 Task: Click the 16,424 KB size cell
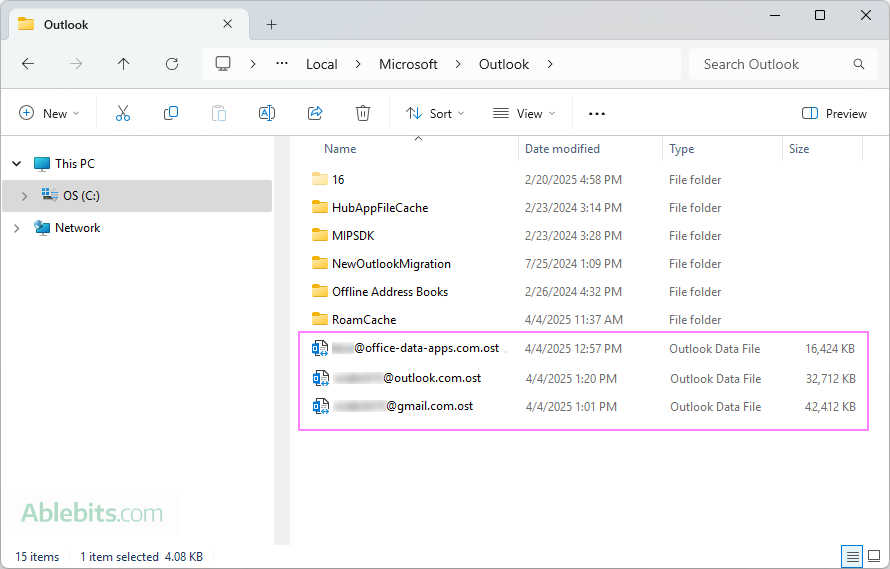829,349
